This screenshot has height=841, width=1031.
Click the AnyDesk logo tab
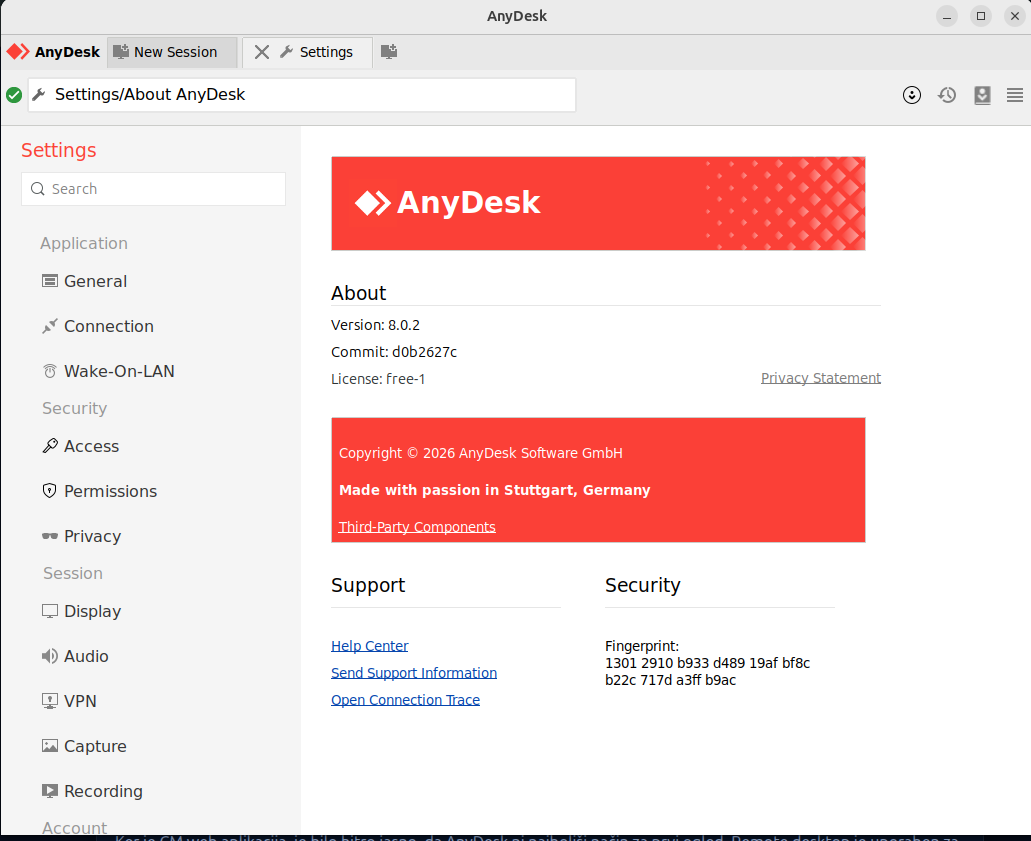click(53, 52)
